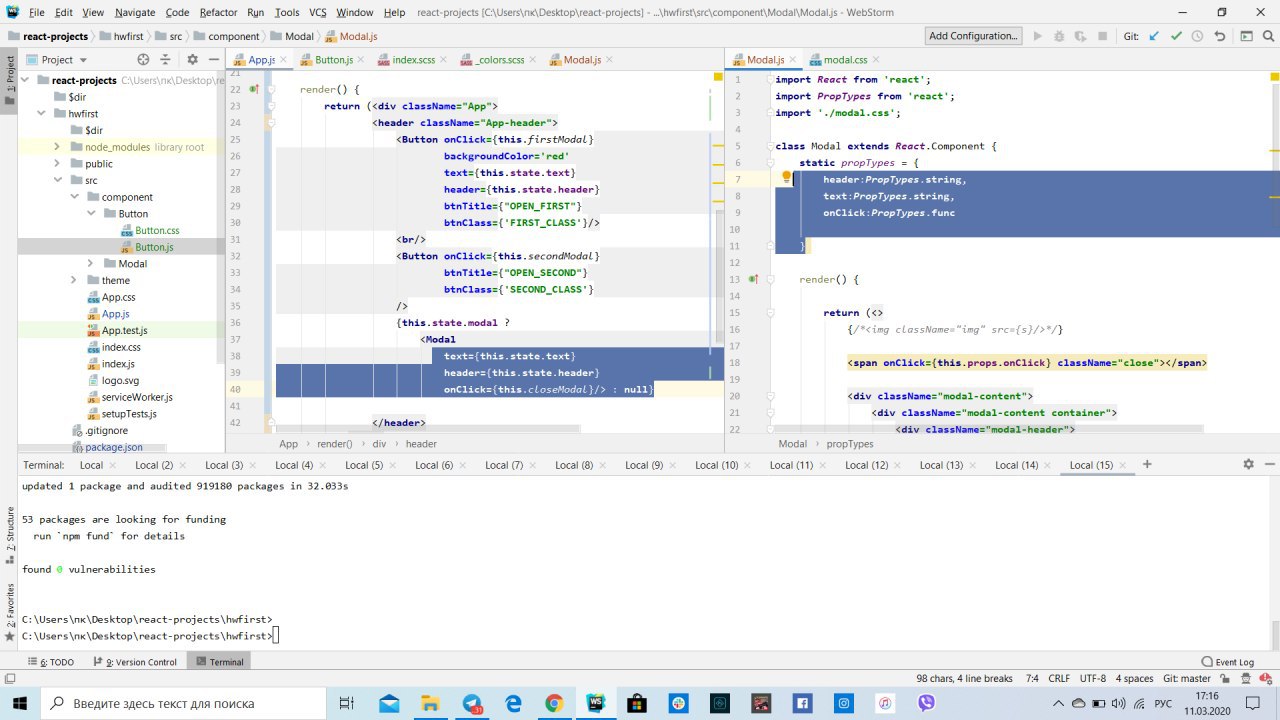Add new terminal tab with plus icon

tap(1147, 464)
